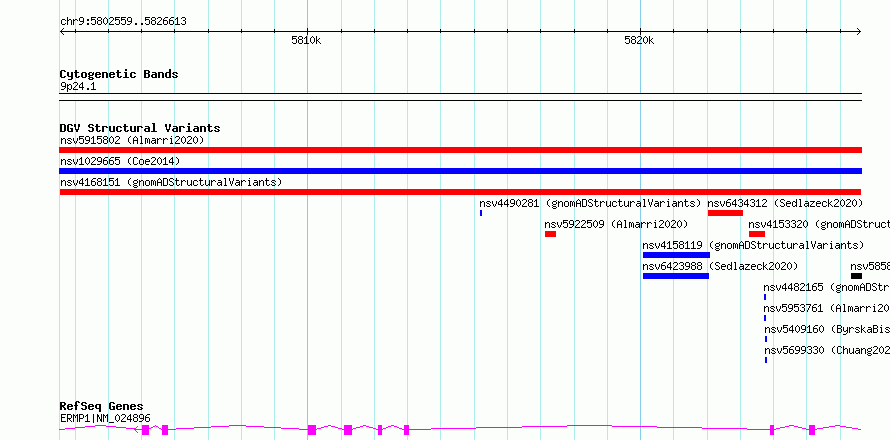
Task: Click the leftmost ERMP1 exon block
Action: [145, 430]
